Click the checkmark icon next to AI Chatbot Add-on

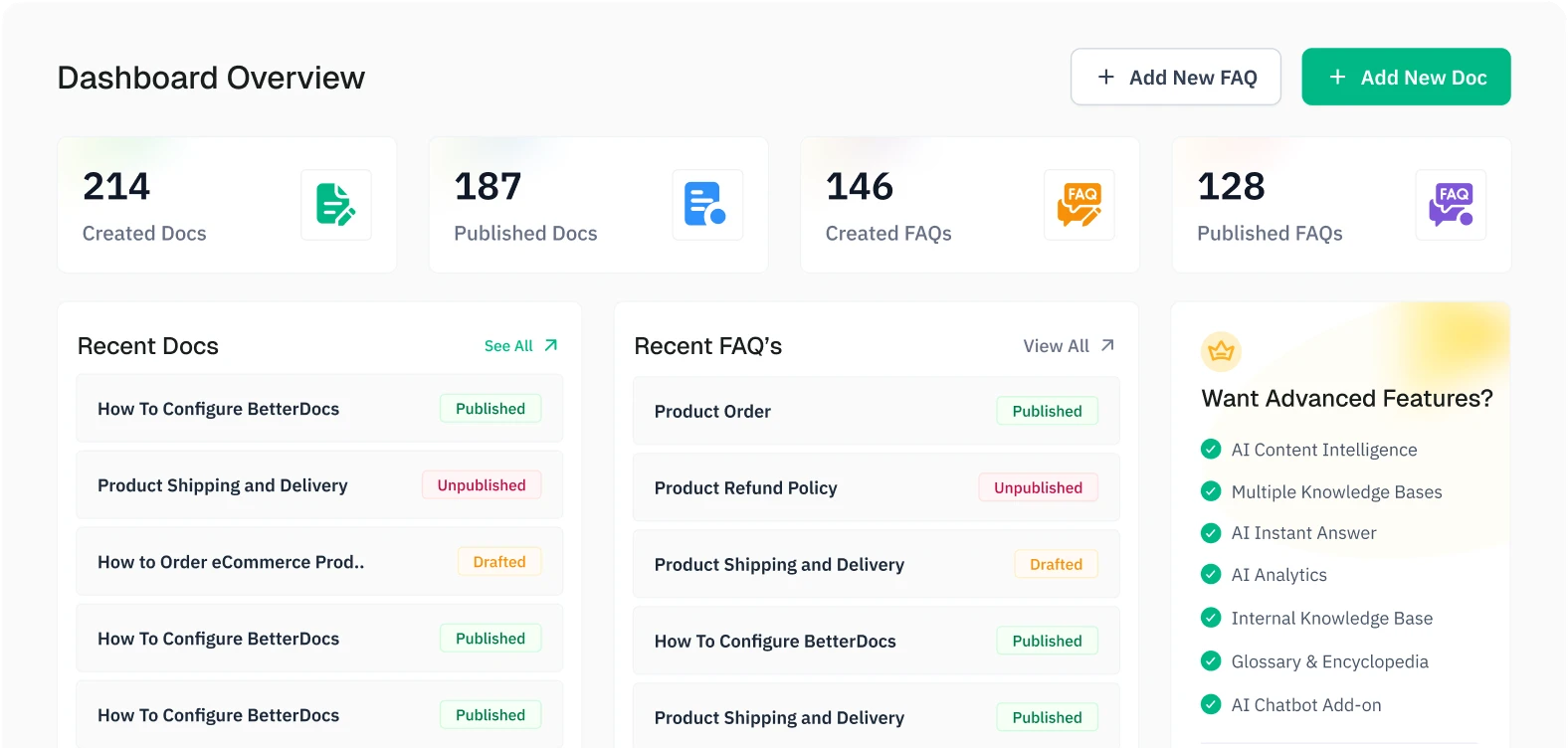click(x=1211, y=704)
